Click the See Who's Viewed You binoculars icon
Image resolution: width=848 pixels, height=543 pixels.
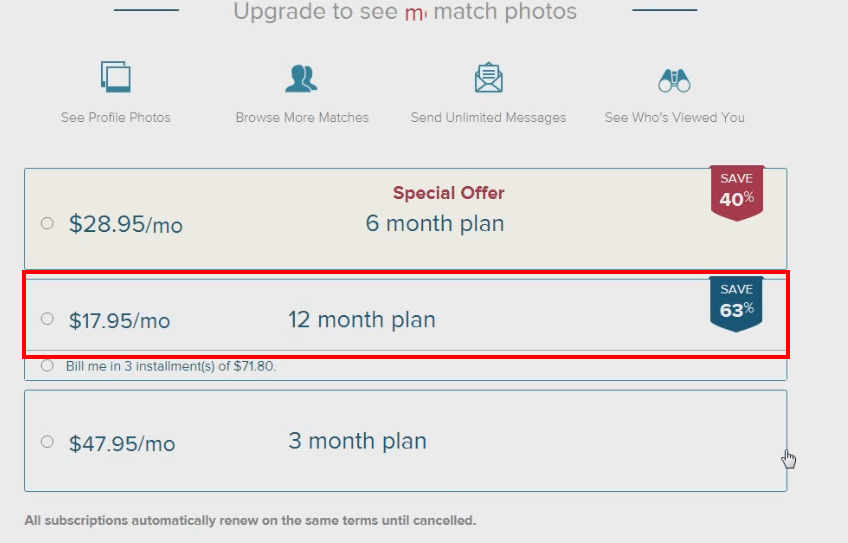click(674, 79)
